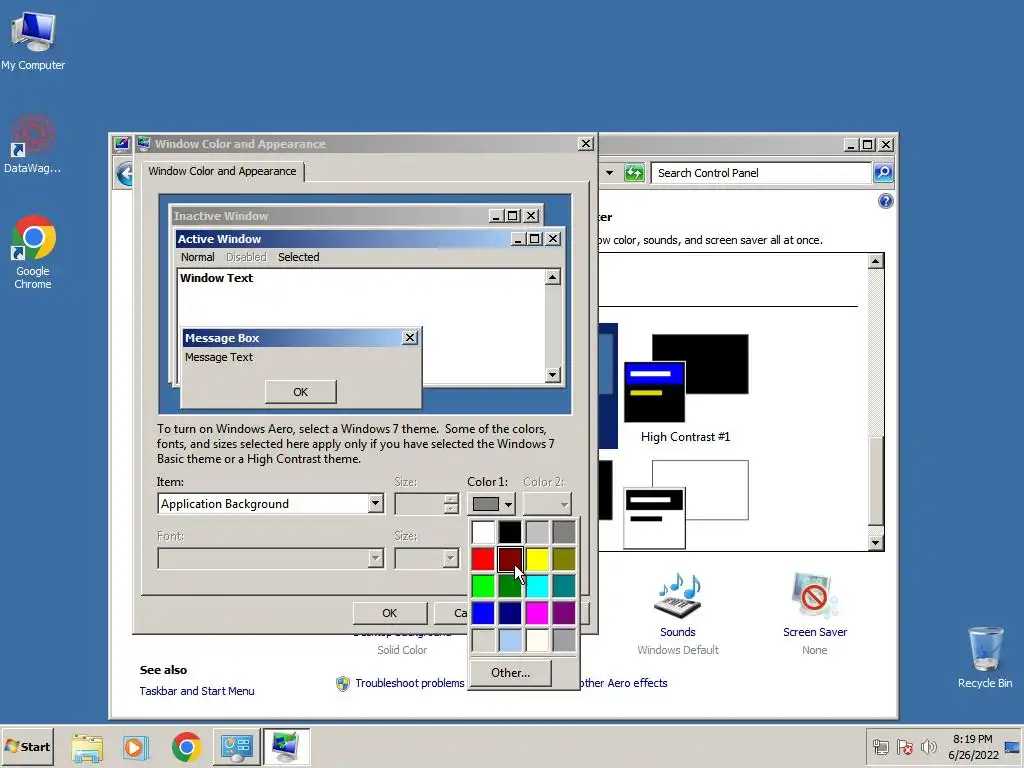Click the volume speaker tray icon

coord(928,746)
